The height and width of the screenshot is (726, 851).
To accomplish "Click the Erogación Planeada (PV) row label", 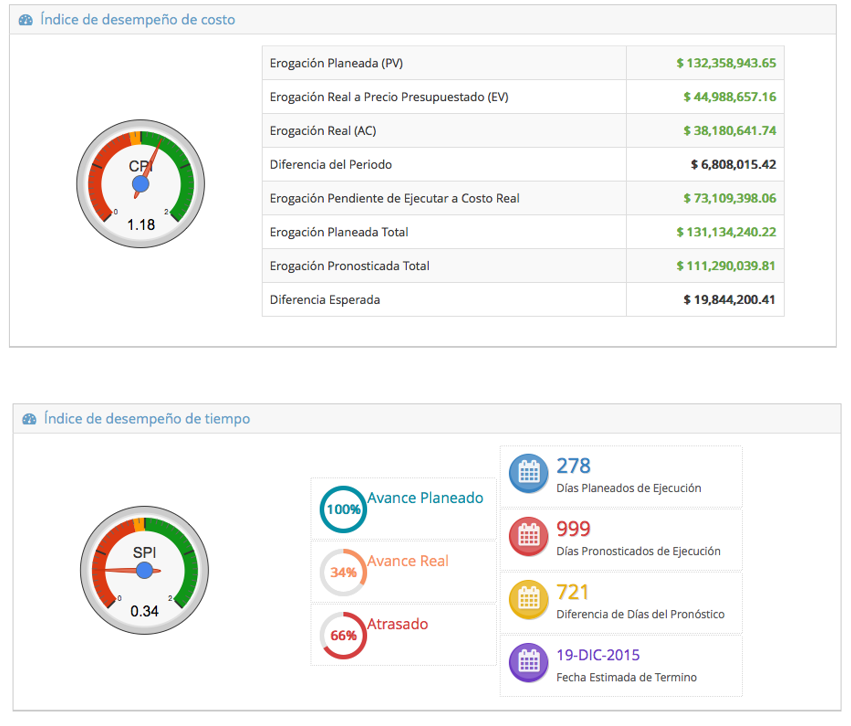I will [336, 63].
